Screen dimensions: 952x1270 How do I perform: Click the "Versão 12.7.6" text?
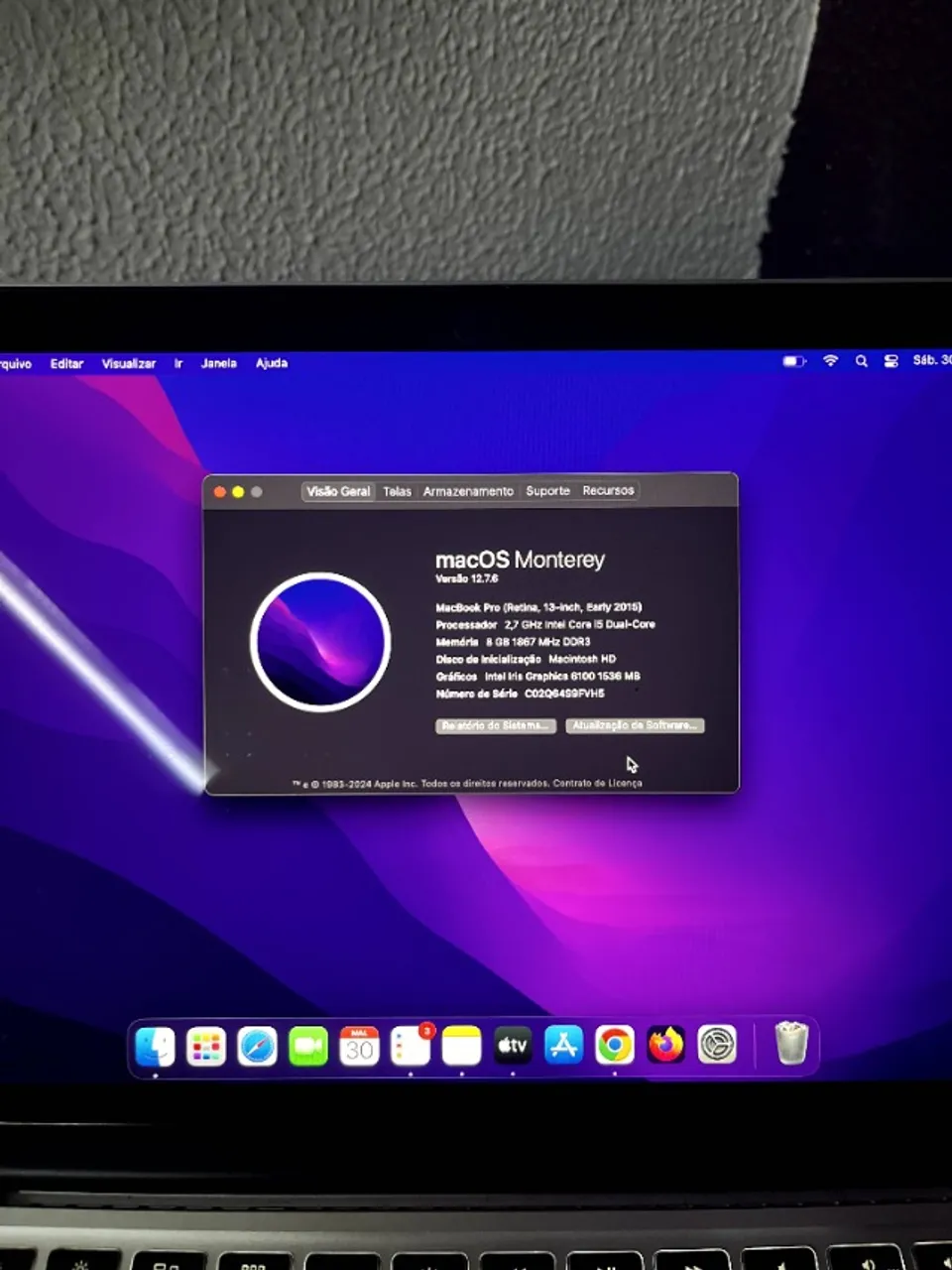(x=466, y=578)
